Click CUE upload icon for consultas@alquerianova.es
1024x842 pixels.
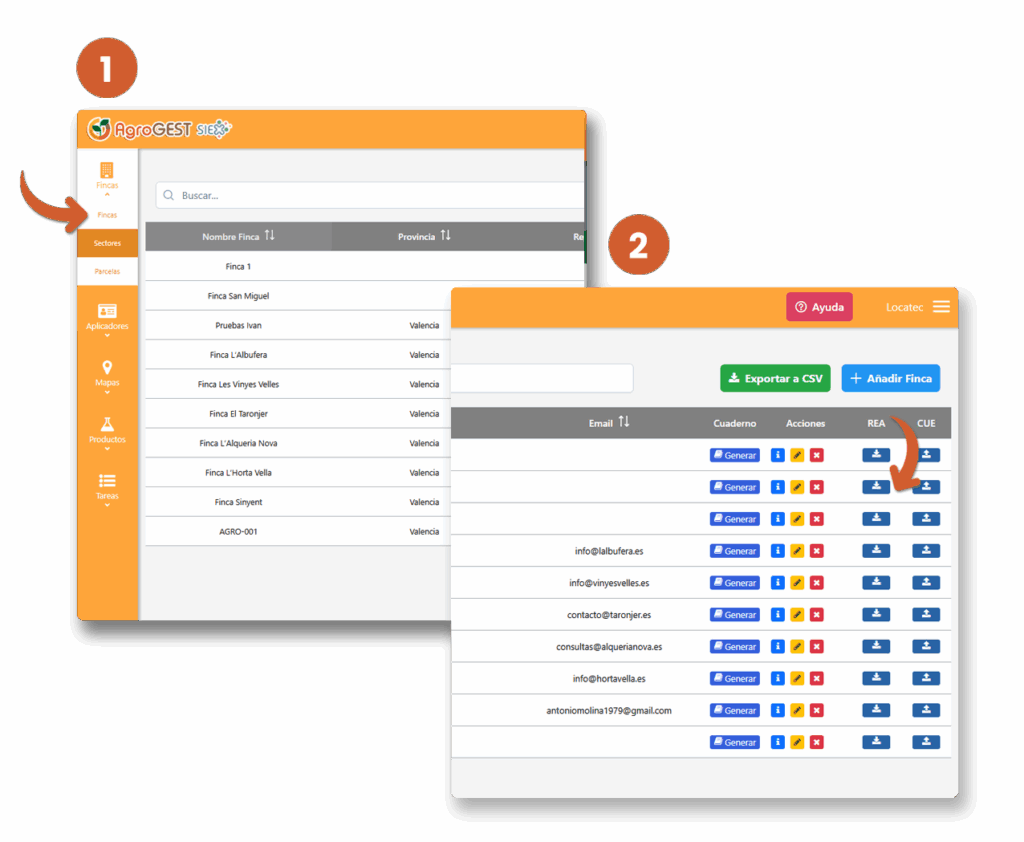point(926,646)
